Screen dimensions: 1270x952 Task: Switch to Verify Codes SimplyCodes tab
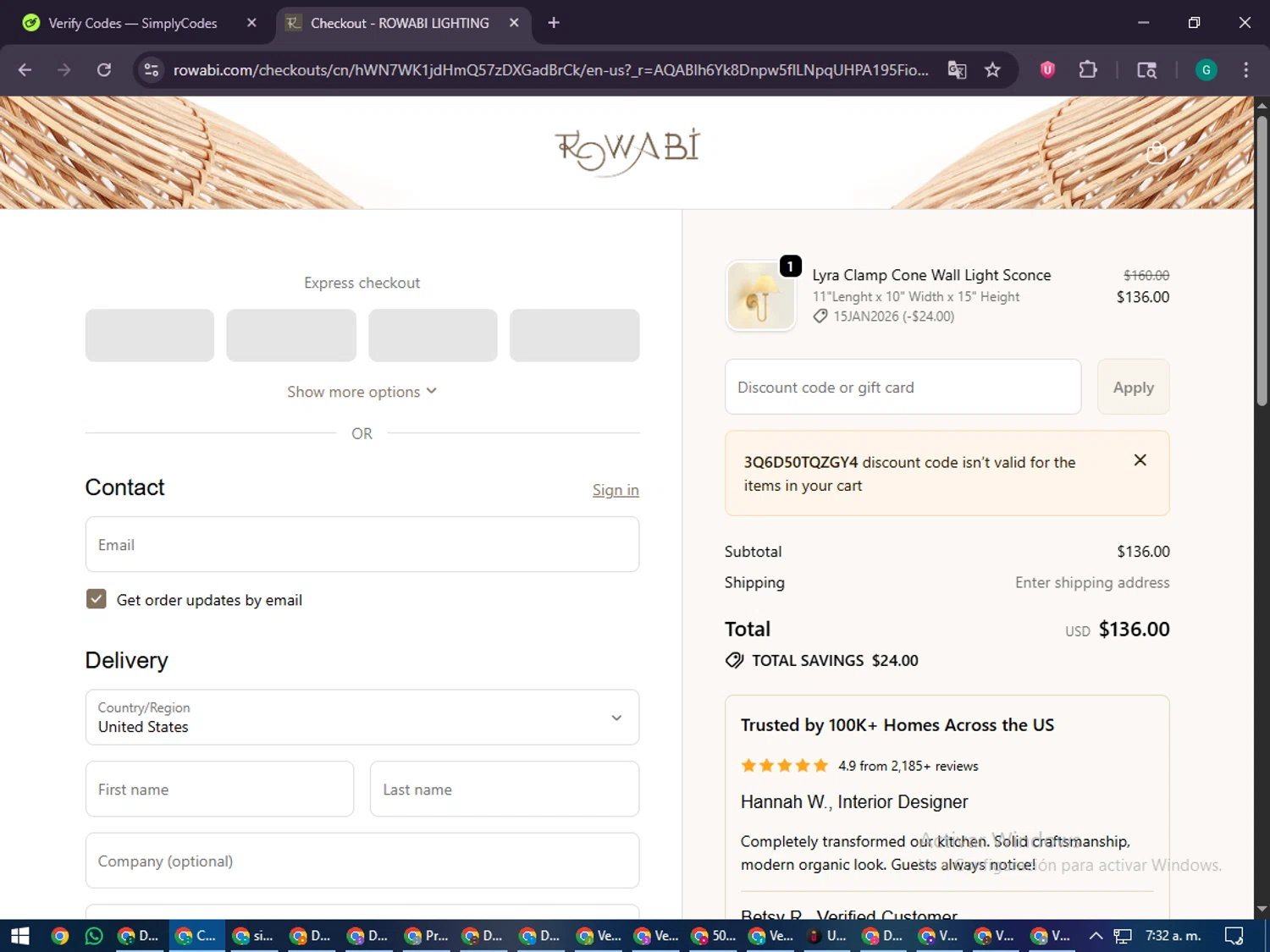132,23
